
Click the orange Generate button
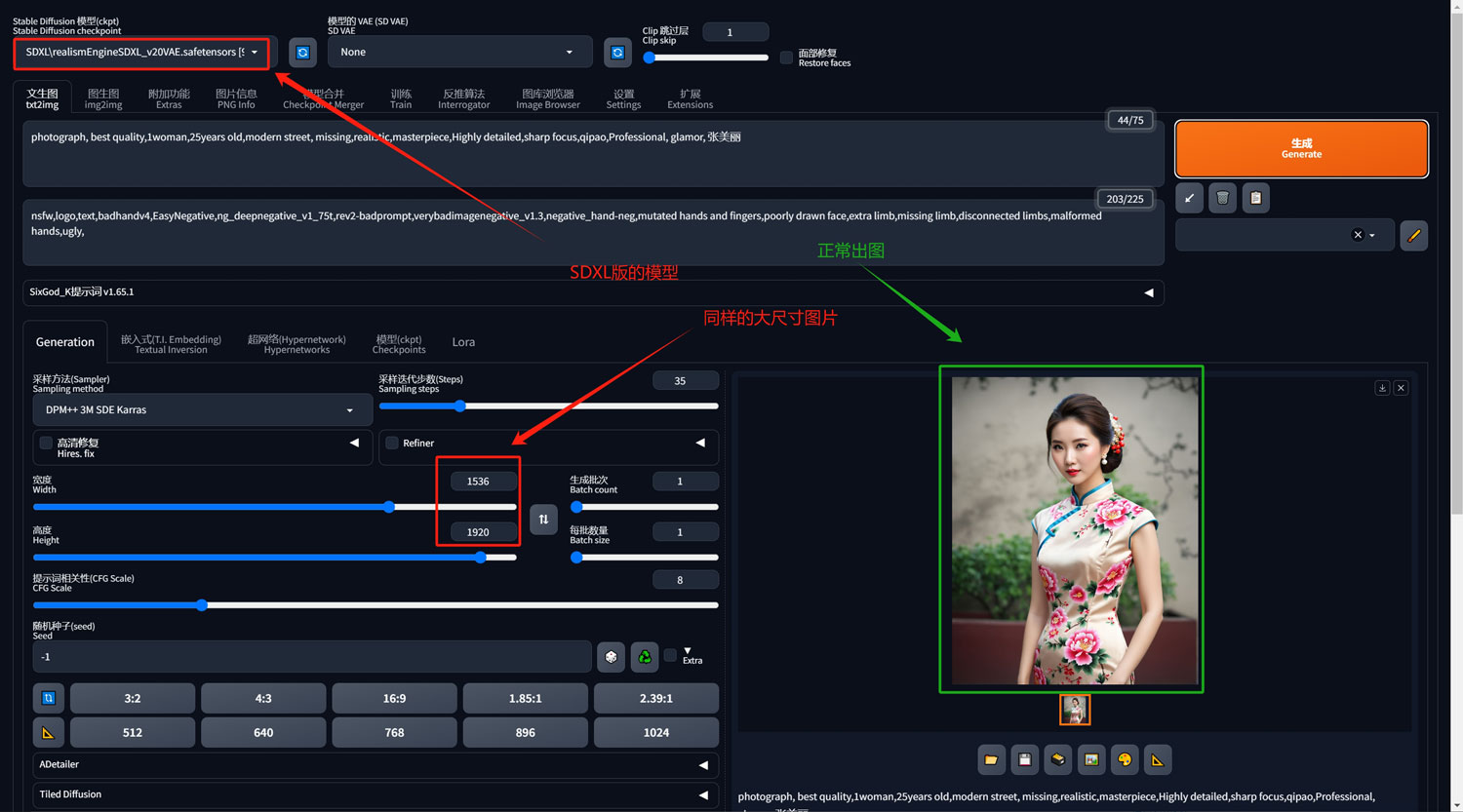(x=1301, y=148)
